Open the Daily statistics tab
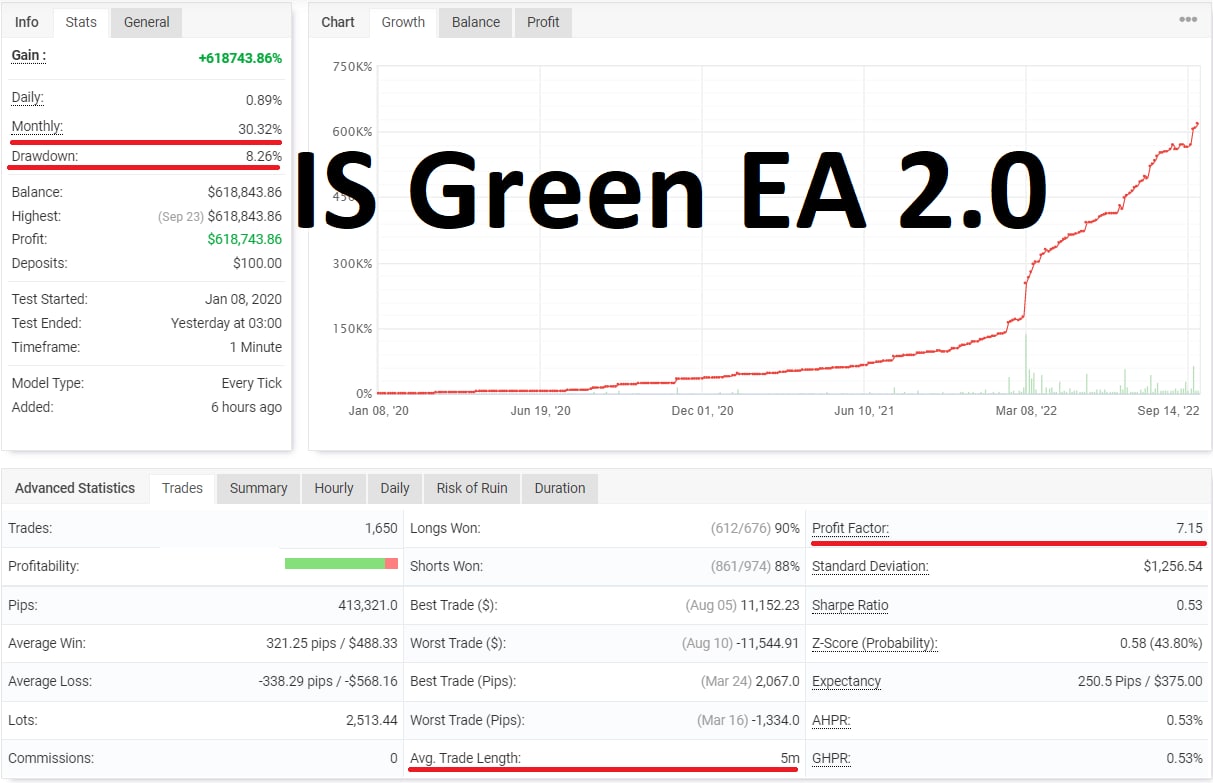 395,488
